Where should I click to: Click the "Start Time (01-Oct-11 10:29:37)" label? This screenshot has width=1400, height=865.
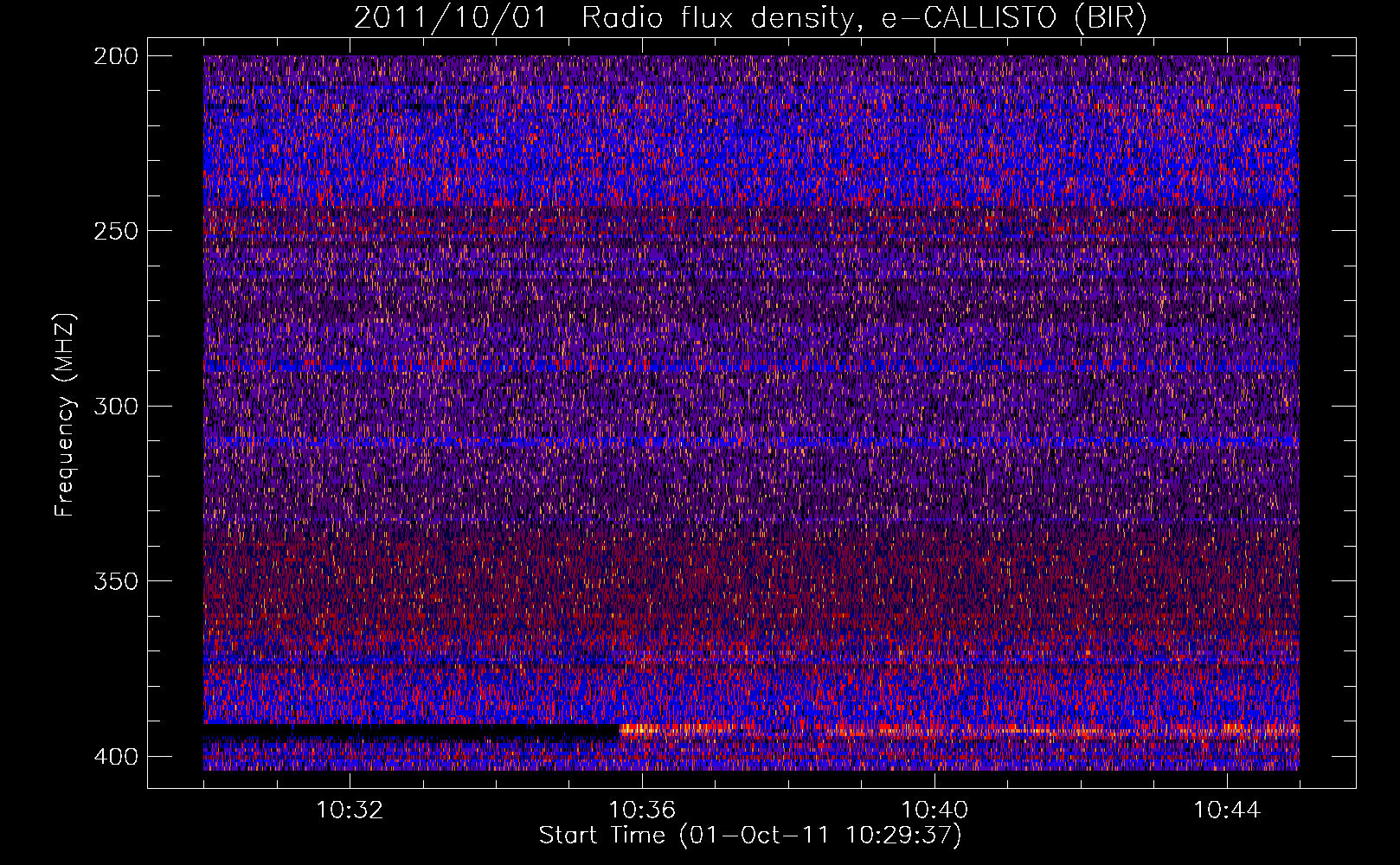pos(750,836)
